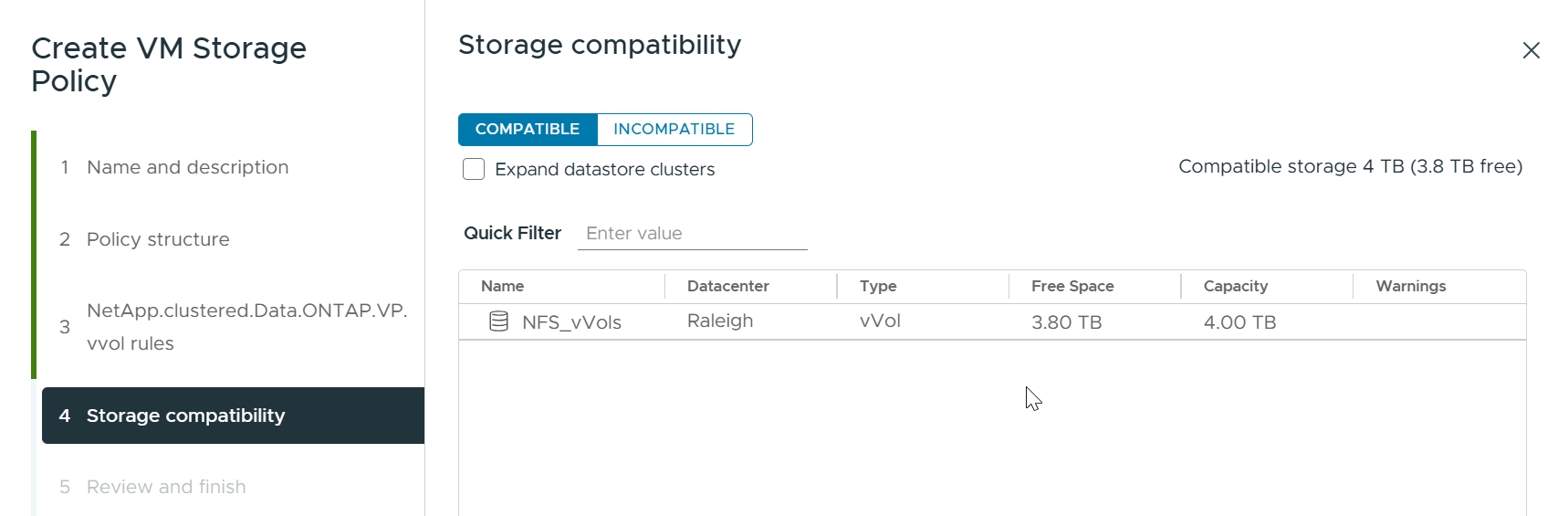Click the vVol type cell

pos(880,321)
